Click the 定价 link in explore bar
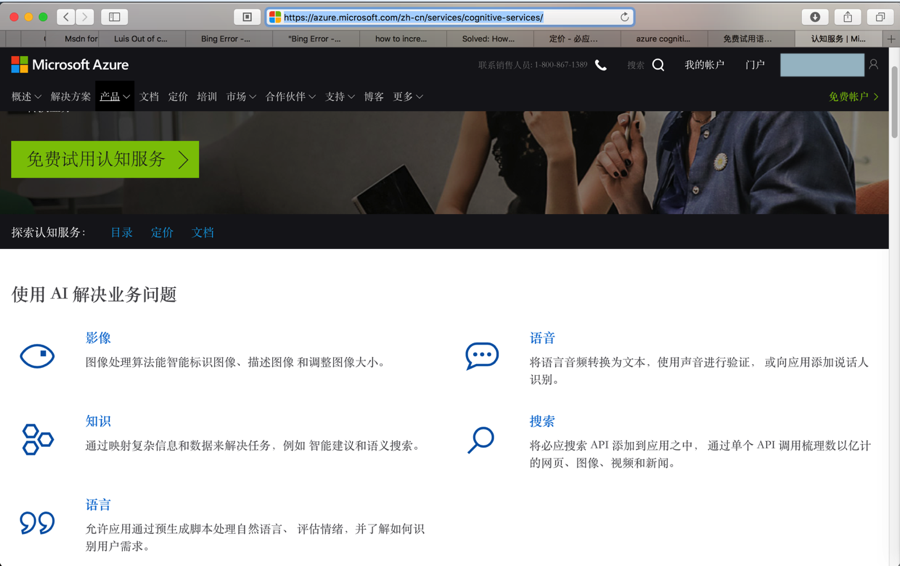Image resolution: width=900 pixels, height=566 pixels. tap(162, 232)
